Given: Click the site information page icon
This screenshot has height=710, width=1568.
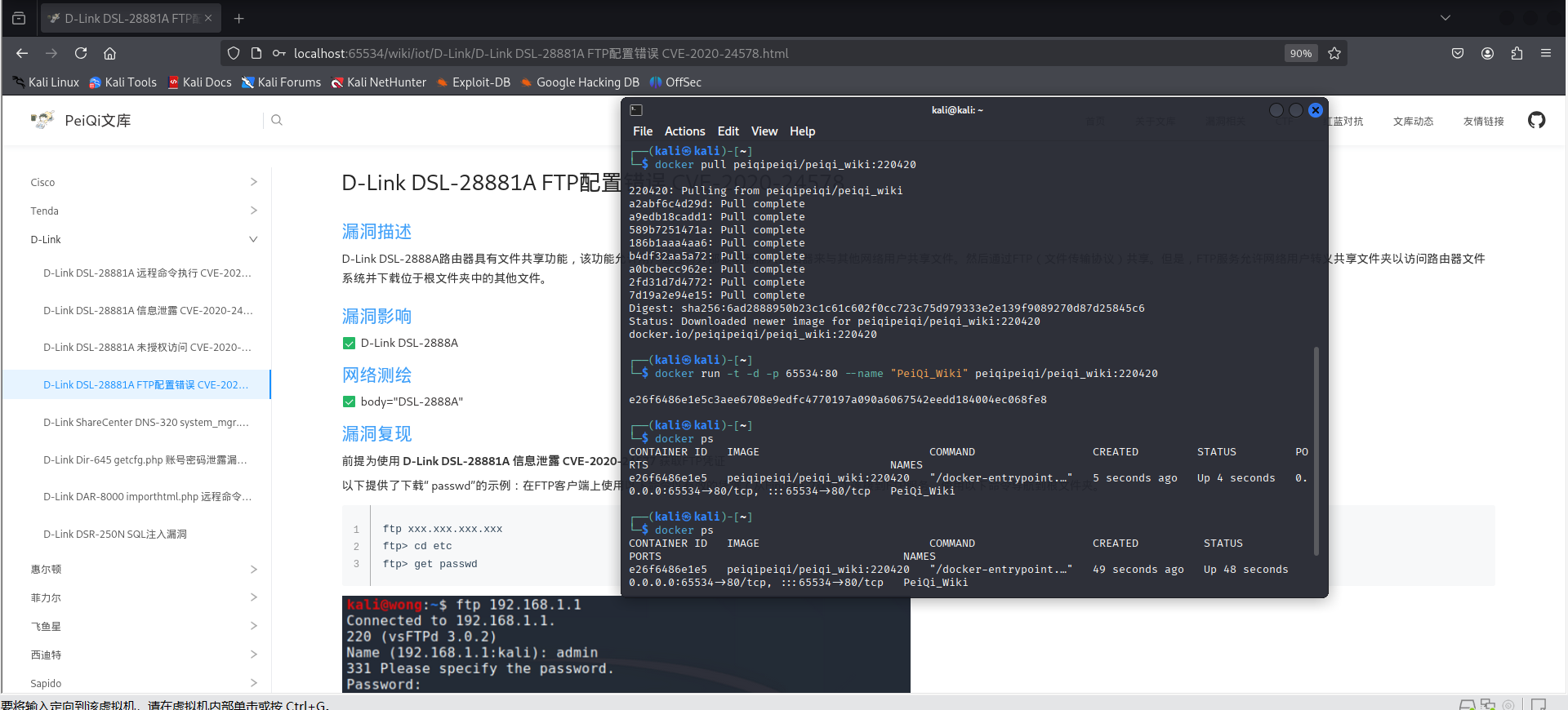Looking at the screenshot, I should tap(256, 53).
